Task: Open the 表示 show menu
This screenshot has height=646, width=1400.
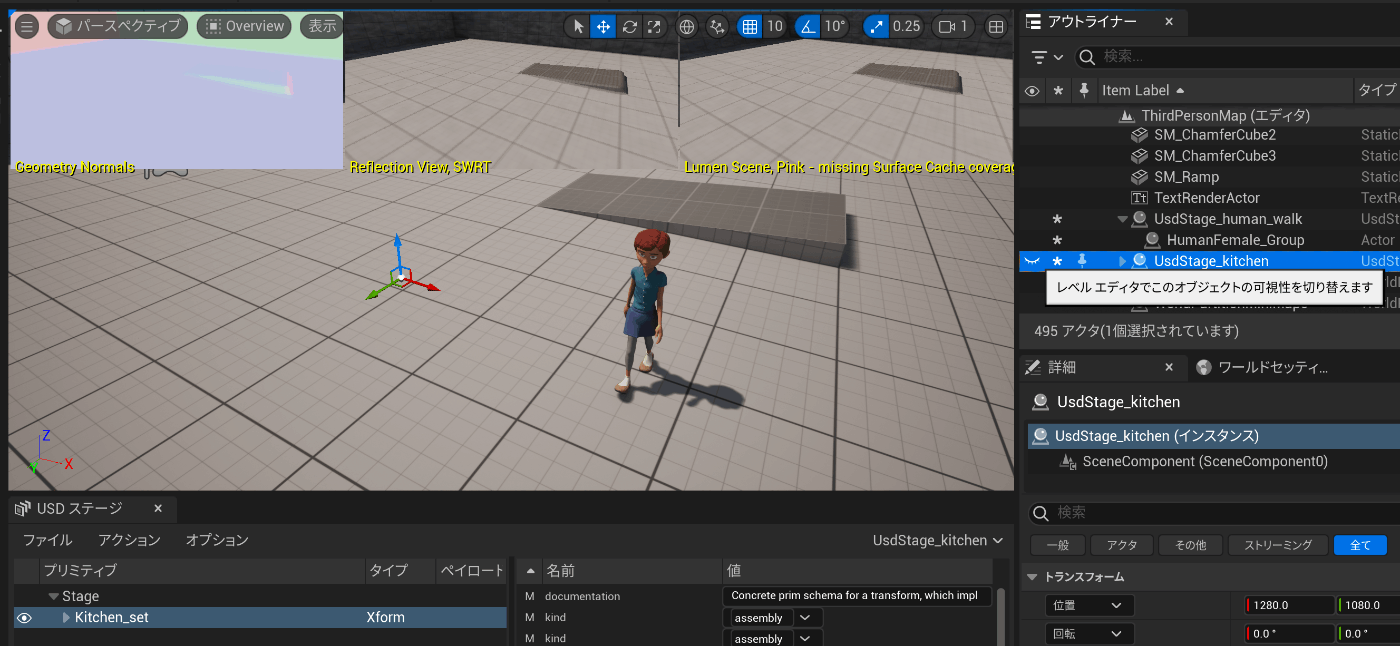Action: point(322,27)
